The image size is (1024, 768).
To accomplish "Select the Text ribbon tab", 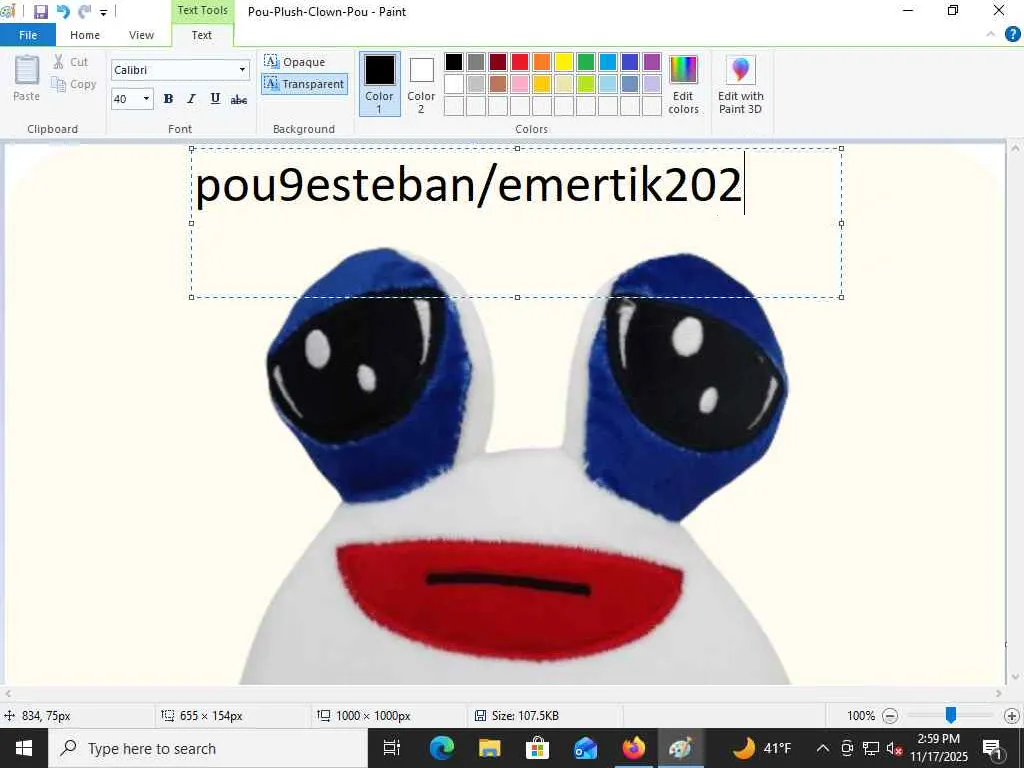I will coord(202,35).
